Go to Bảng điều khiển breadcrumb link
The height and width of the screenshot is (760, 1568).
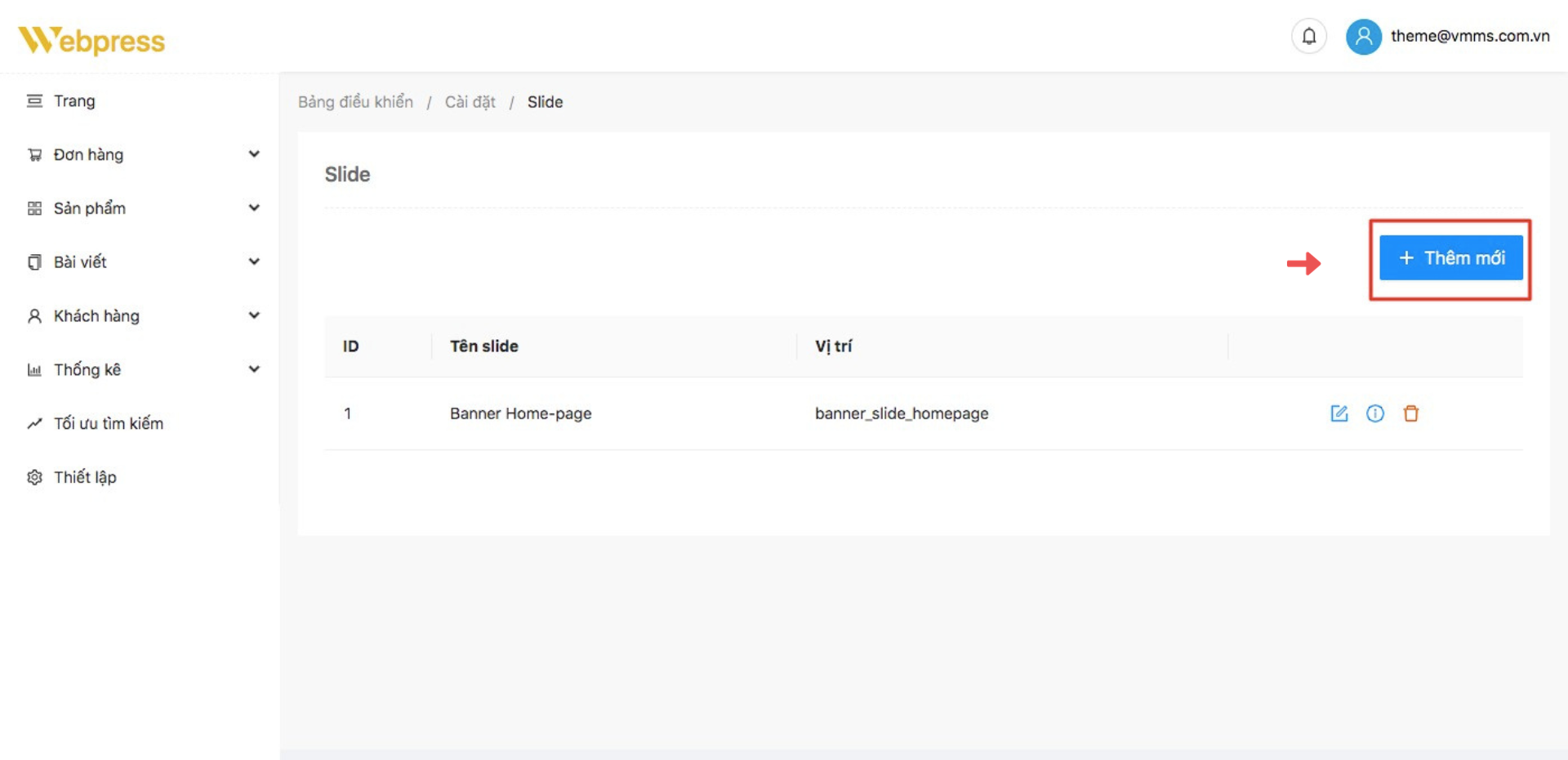coord(355,102)
